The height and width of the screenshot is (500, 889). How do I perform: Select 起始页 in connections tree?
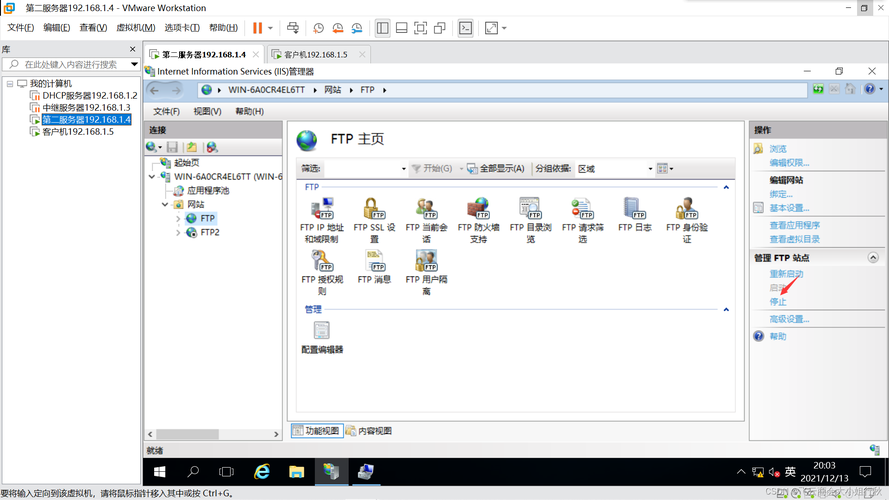tap(186, 163)
